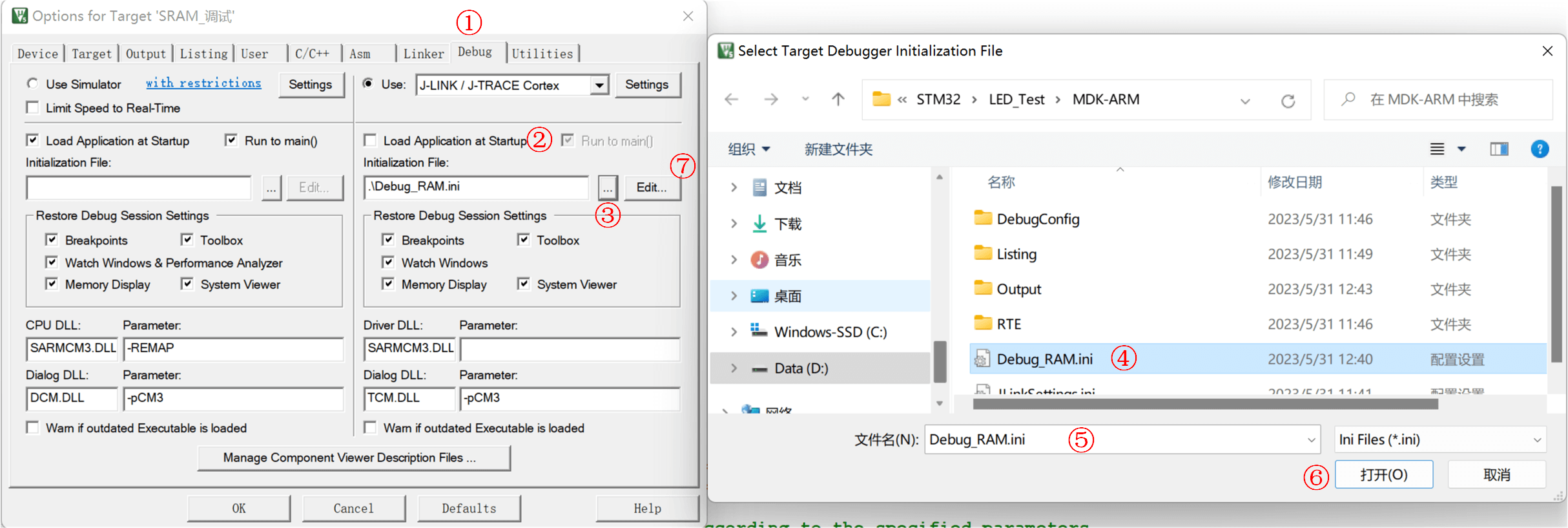Viewport: 1568px width, 528px height.
Task: Click the back arrow in file dialog
Action: tap(731, 100)
